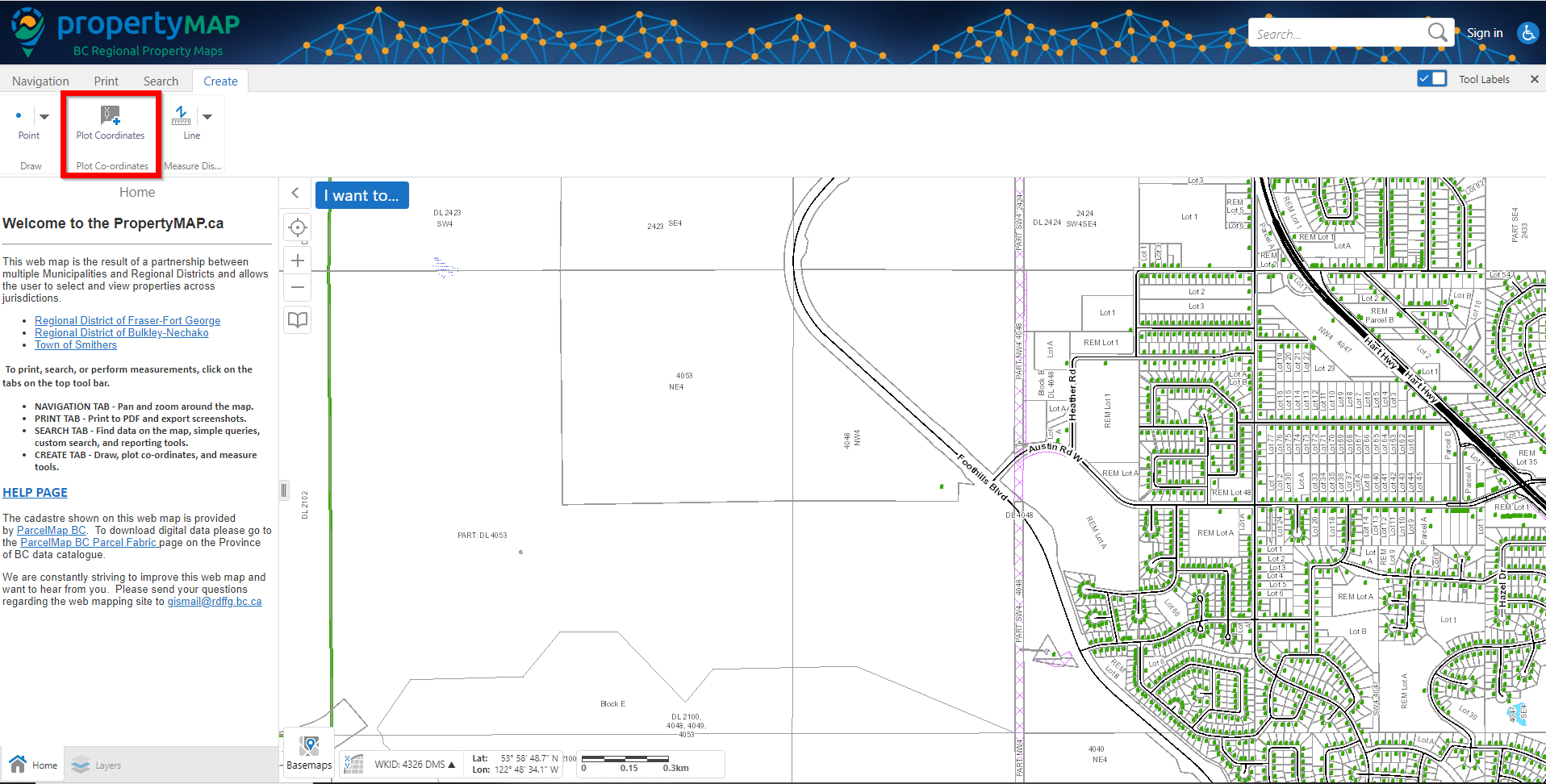
Task: Open the accessibility options icon
Action: point(1527,33)
